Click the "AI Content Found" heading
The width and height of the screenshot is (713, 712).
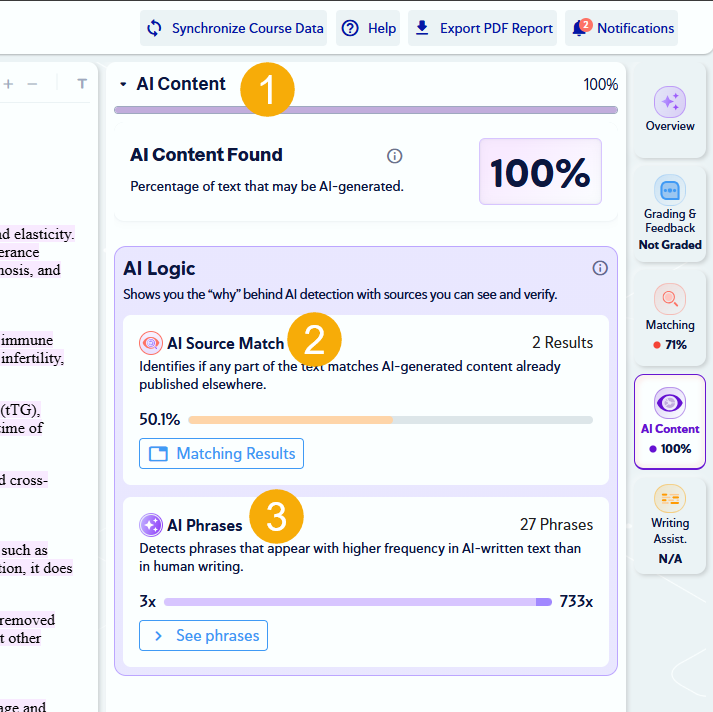[206, 155]
